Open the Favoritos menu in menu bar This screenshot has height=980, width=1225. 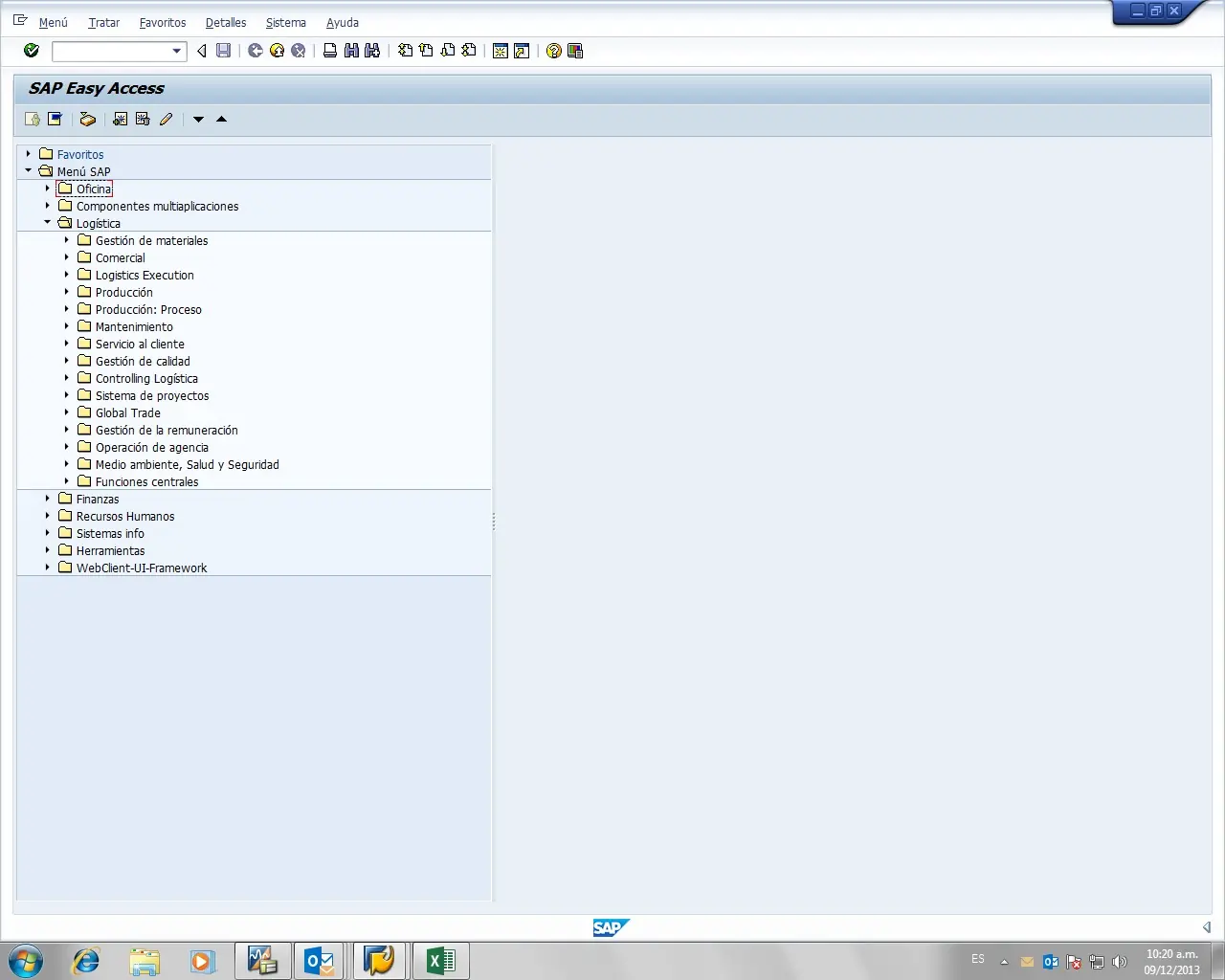163,22
